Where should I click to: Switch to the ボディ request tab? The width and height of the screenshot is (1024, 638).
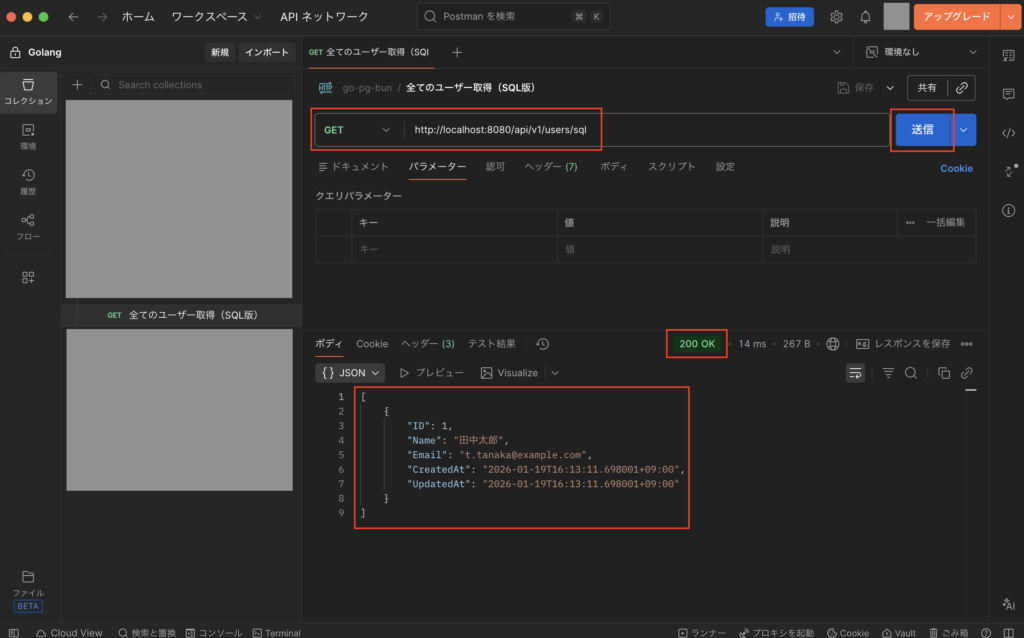(x=613, y=167)
